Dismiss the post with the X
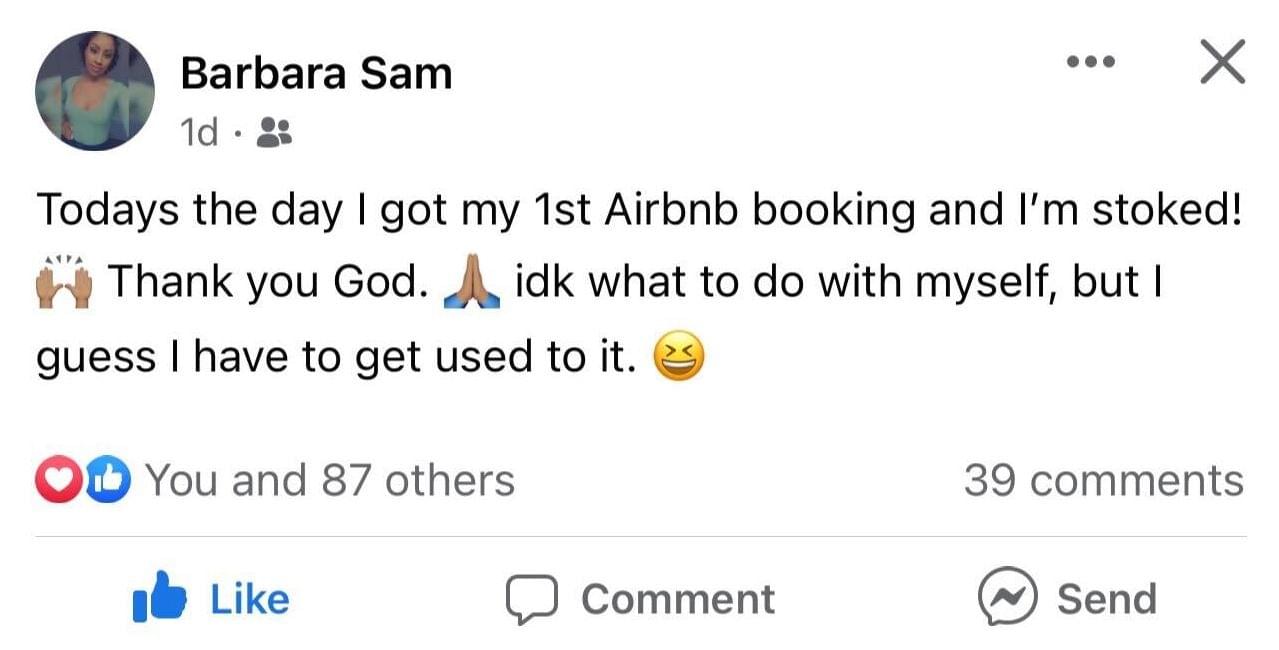 click(x=1222, y=62)
